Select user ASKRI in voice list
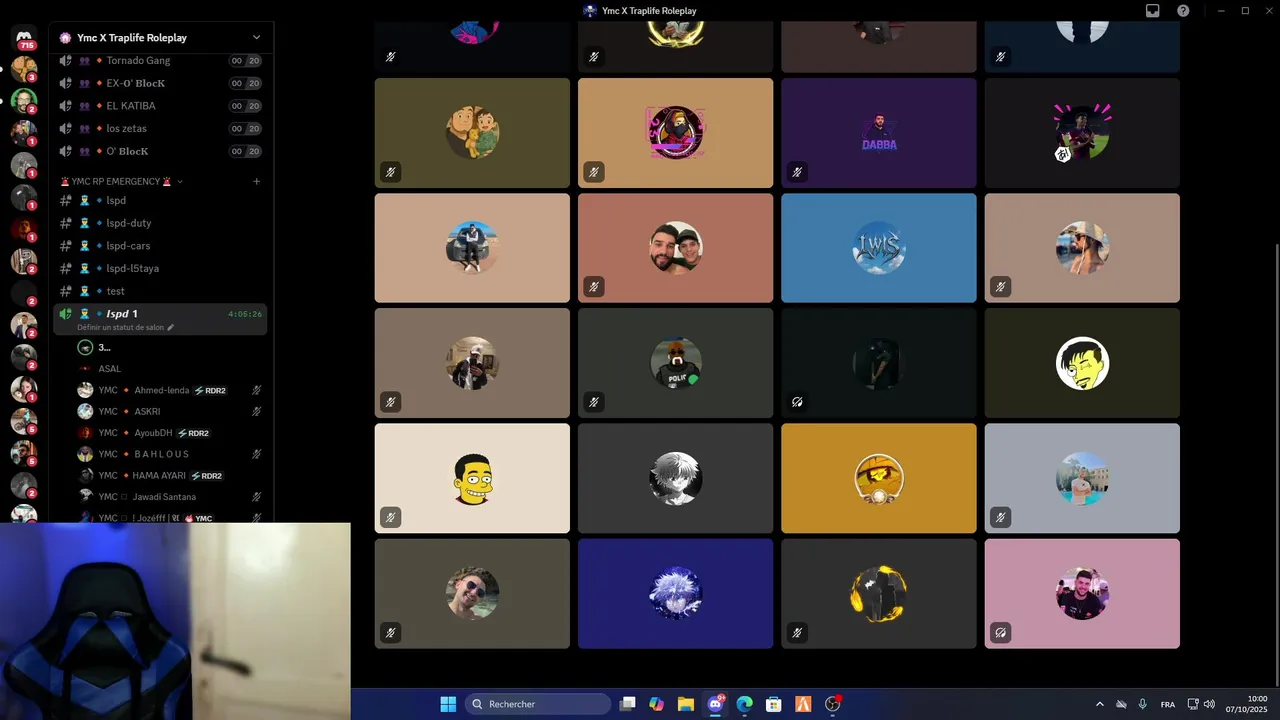Viewport: 1280px width, 720px height. pos(170,411)
